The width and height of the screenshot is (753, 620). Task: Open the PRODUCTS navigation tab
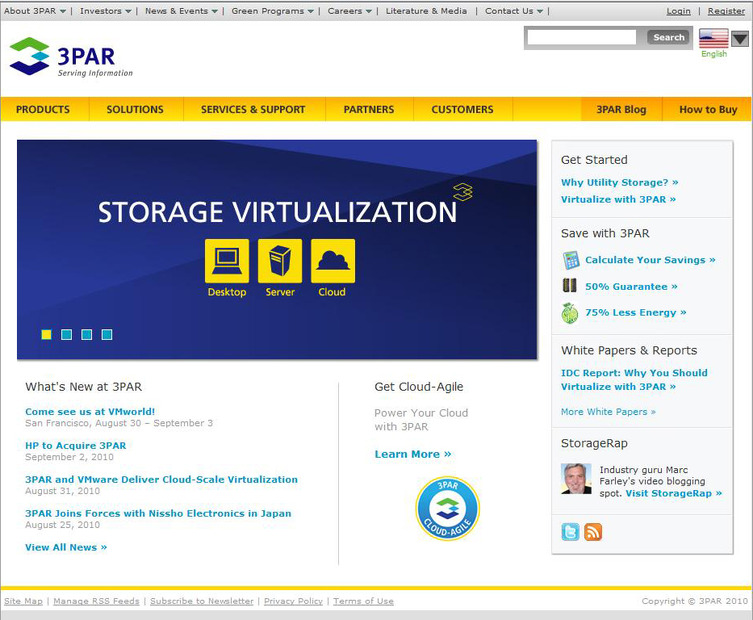[x=43, y=109]
